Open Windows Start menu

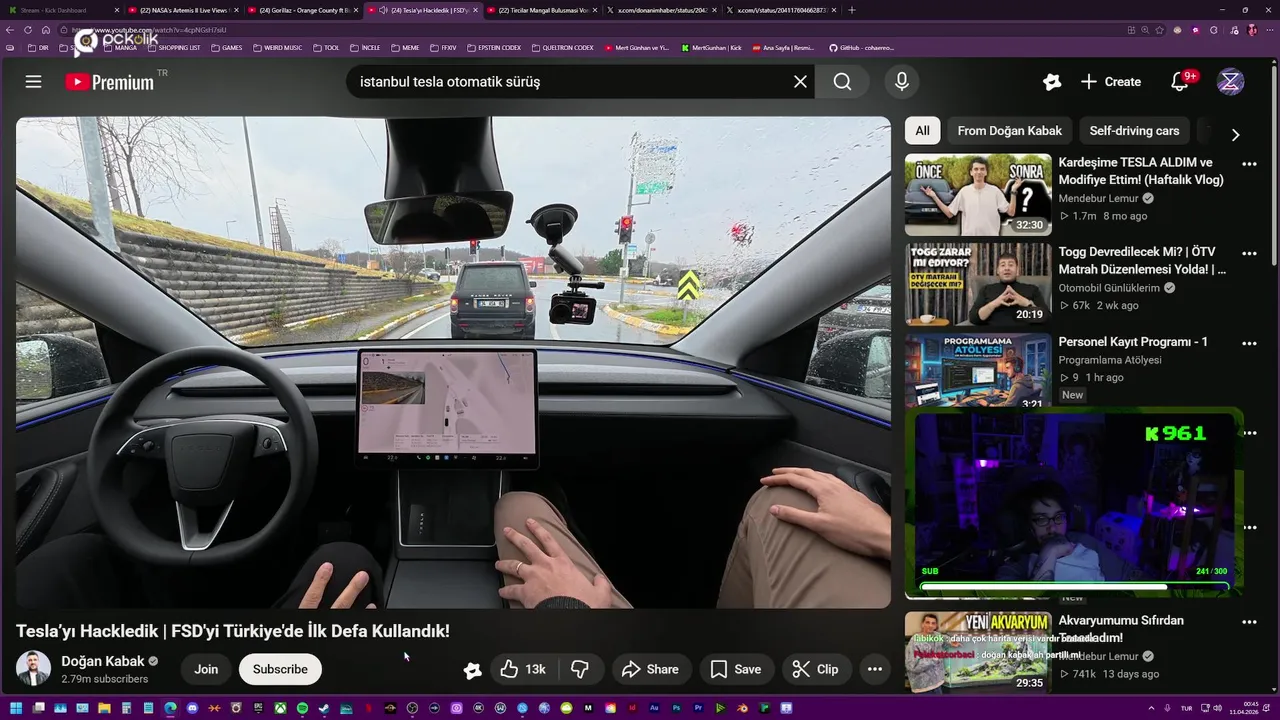[16, 708]
